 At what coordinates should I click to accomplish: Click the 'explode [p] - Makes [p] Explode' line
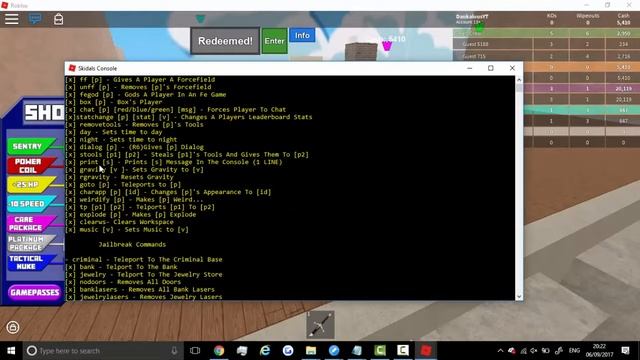coord(131,215)
